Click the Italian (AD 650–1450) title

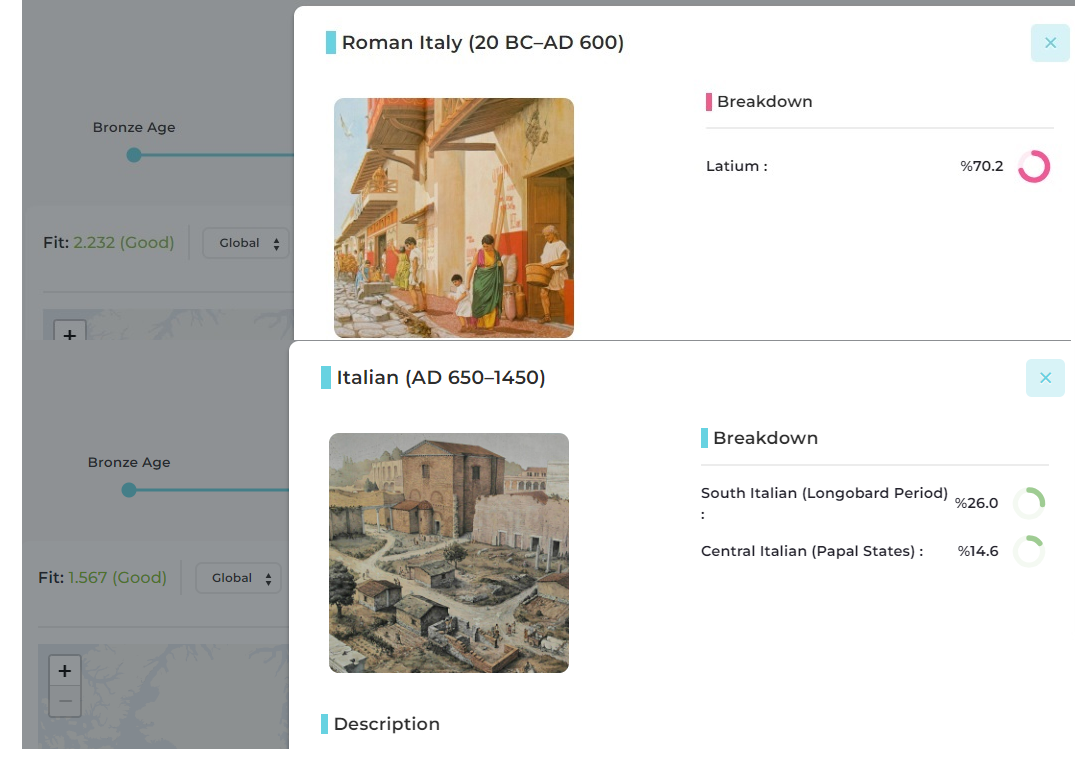point(441,378)
